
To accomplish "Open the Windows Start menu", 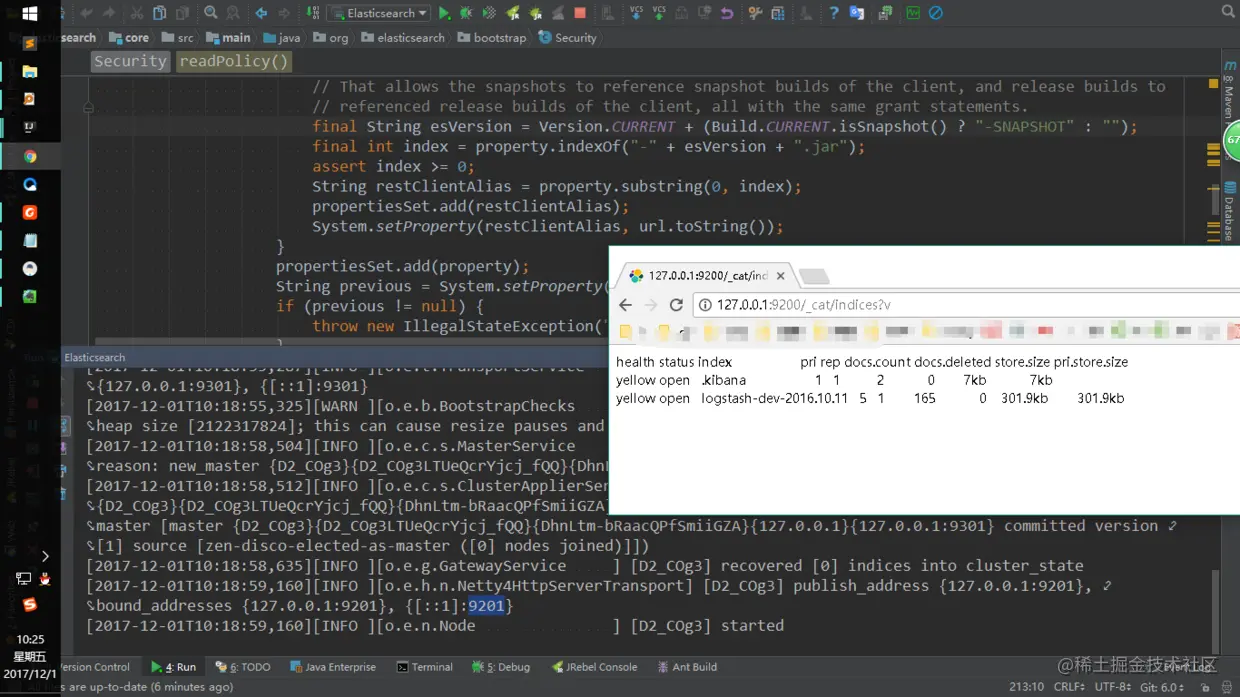I will pos(30,14).
